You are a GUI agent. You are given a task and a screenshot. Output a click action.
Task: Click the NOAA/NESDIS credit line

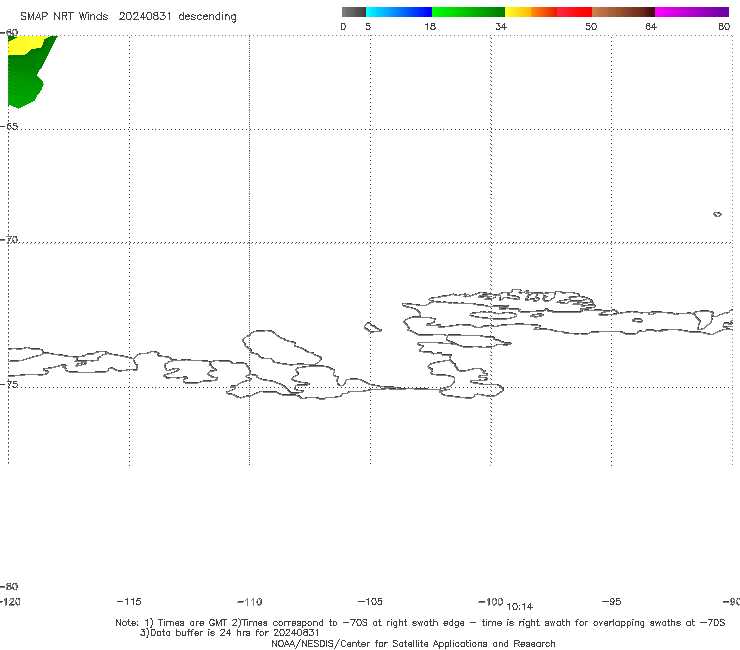413,643
